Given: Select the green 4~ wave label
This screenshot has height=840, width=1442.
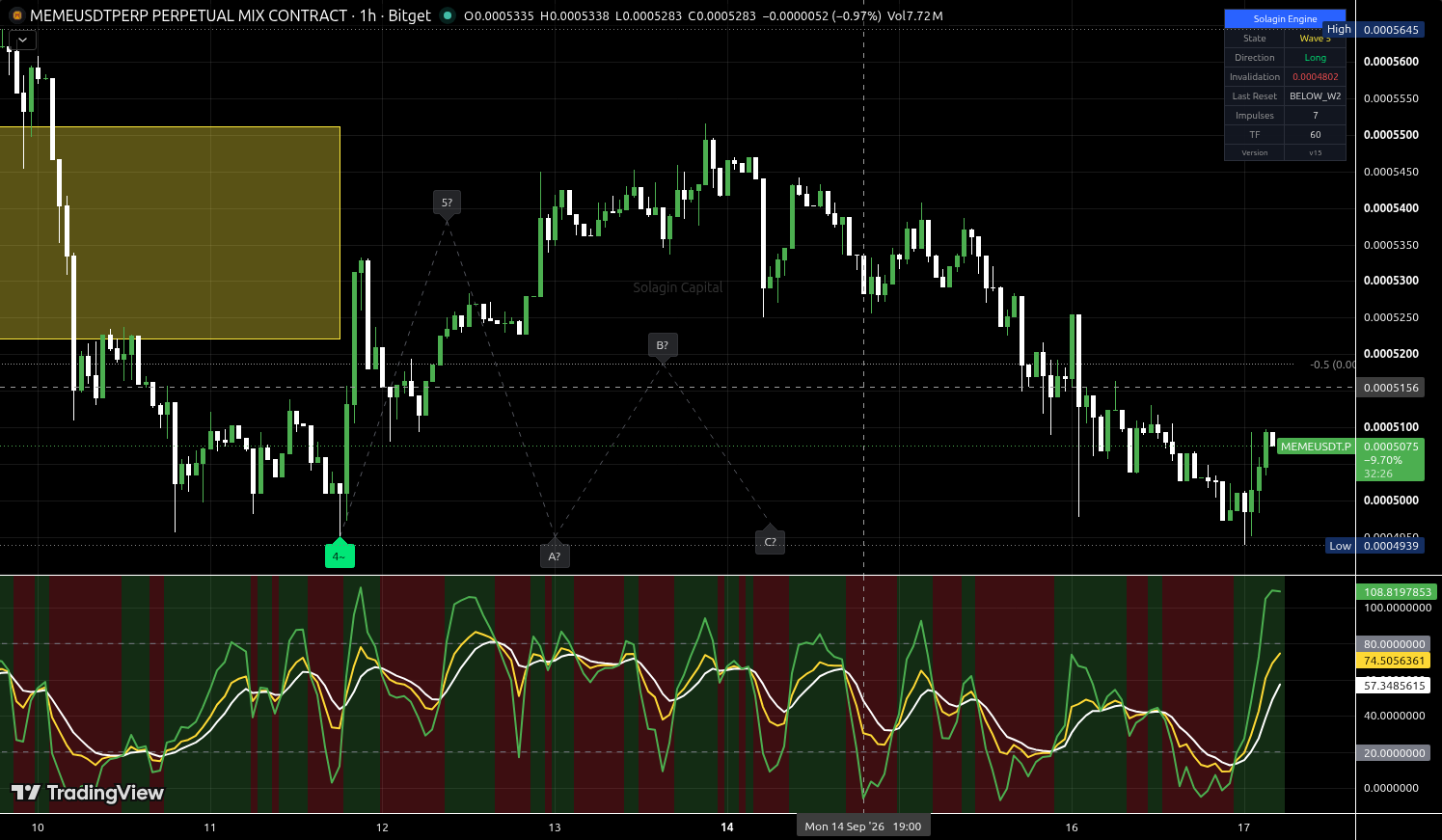Looking at the screenshot, I should [340, 555].
